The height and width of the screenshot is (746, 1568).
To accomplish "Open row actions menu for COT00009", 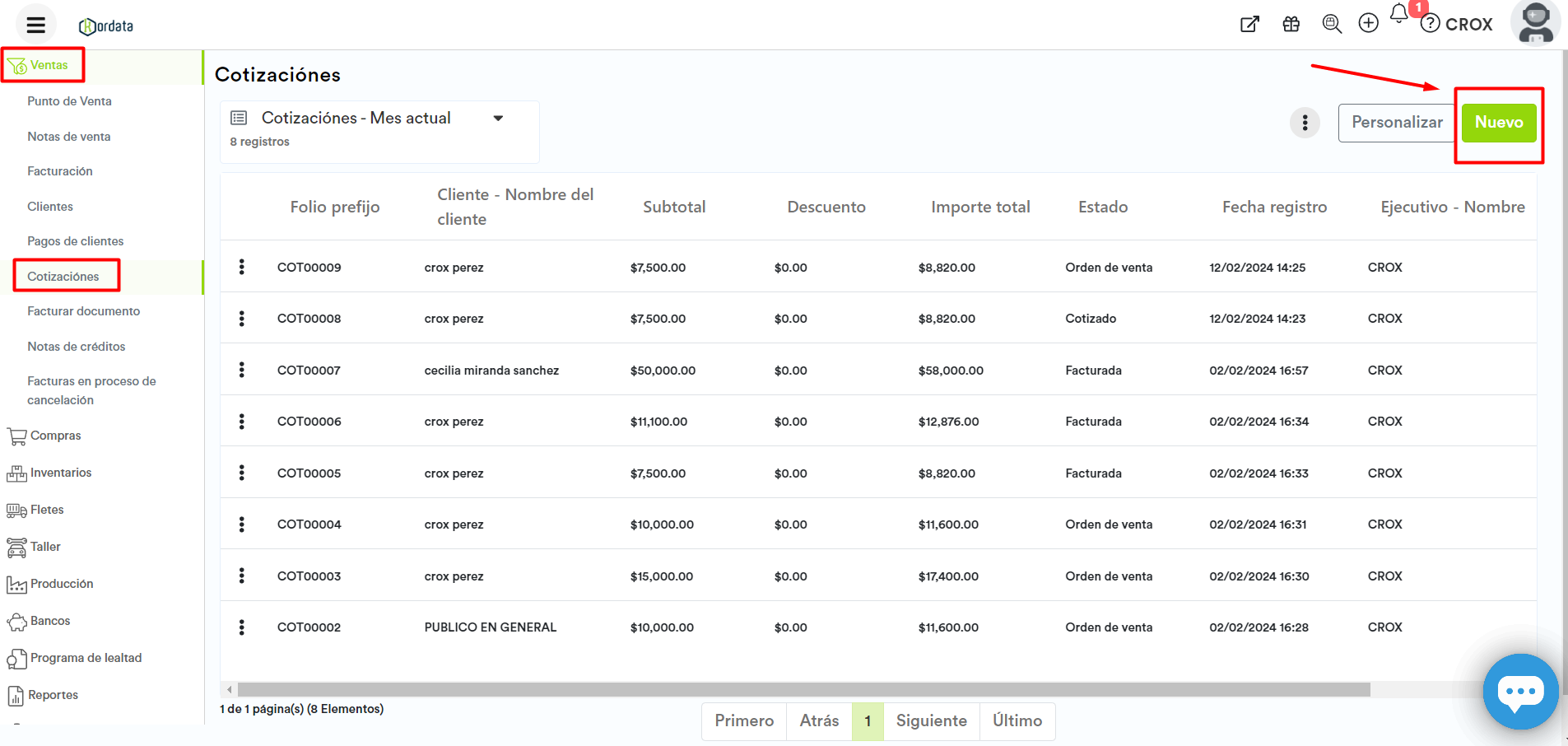I will click(x=241, y=267).
